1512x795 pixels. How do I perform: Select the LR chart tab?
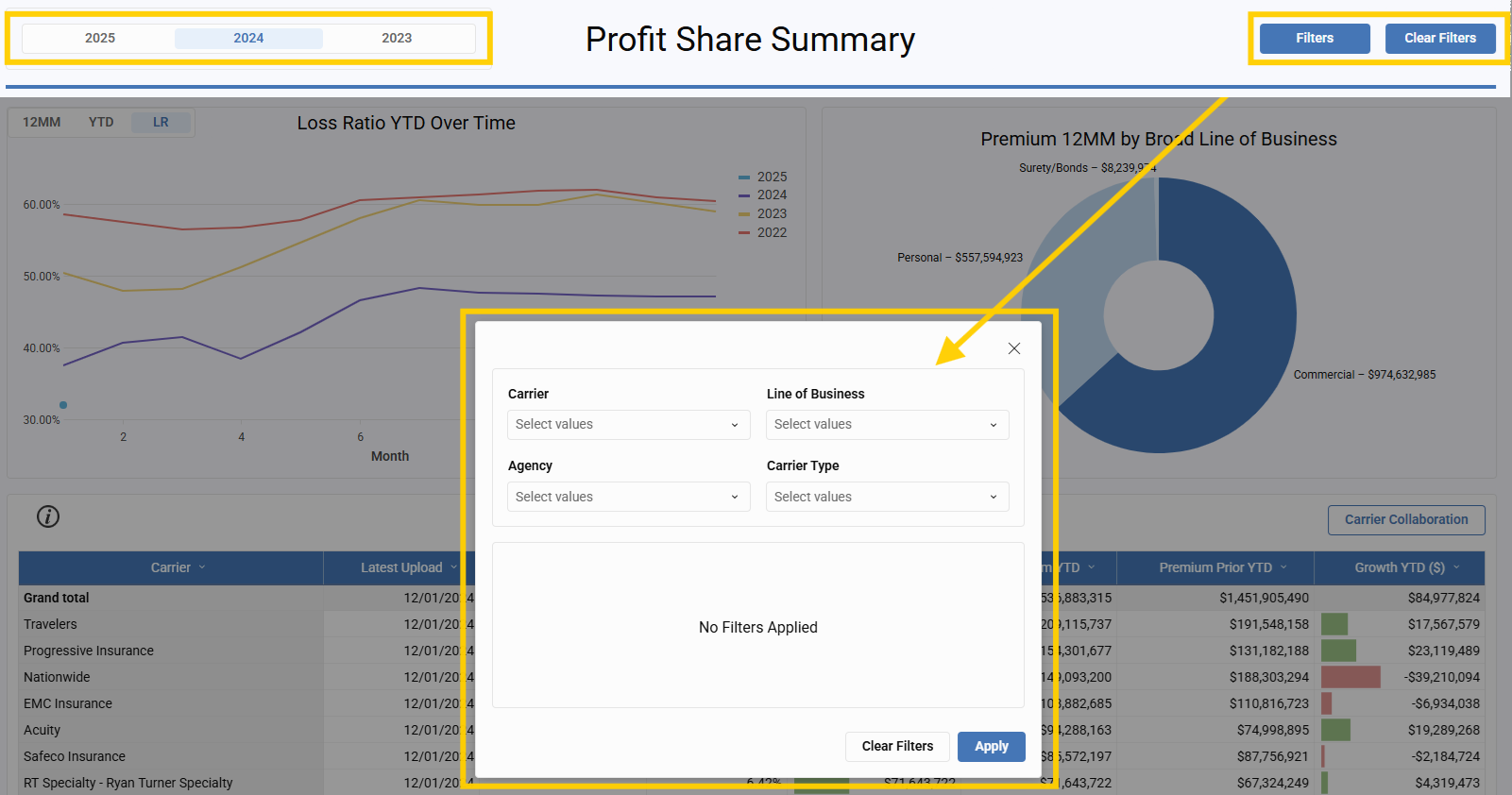coord(161,122)
